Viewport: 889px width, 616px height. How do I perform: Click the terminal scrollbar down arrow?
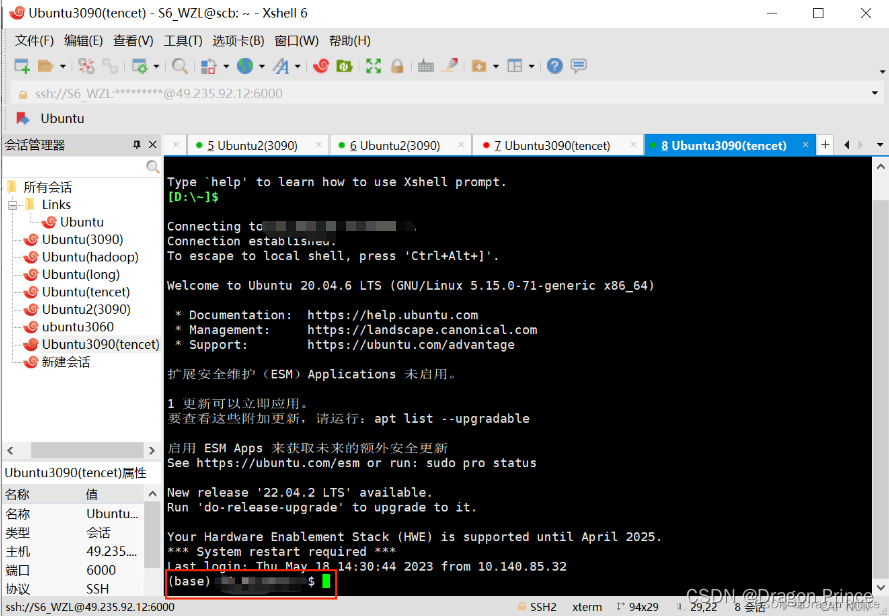click(x=880, y=588)
